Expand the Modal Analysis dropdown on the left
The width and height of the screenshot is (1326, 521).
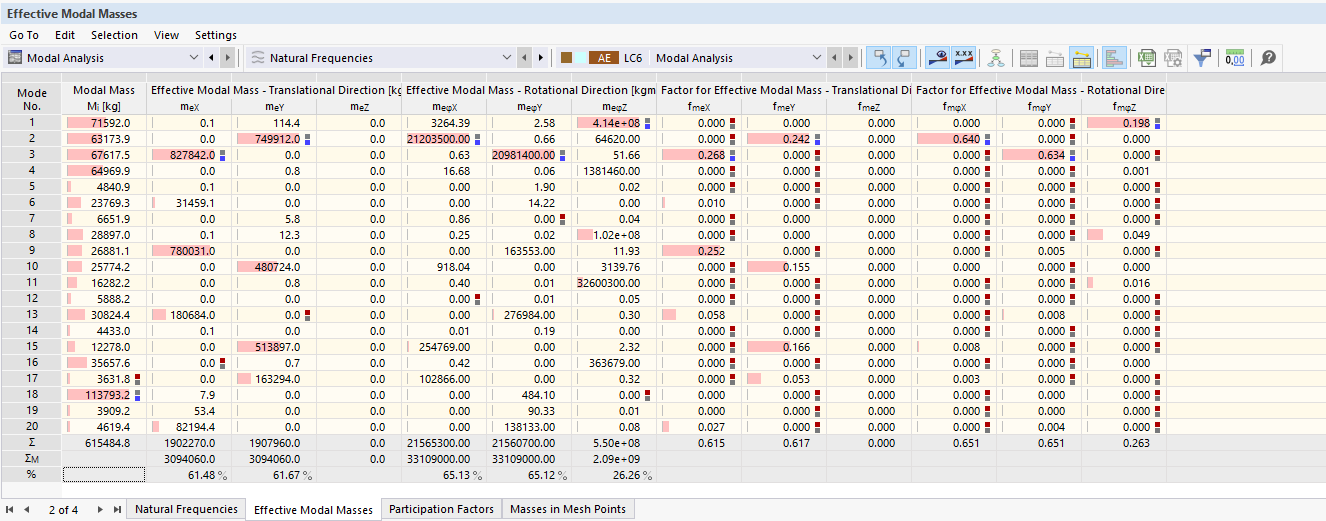[x=194, y=58]
